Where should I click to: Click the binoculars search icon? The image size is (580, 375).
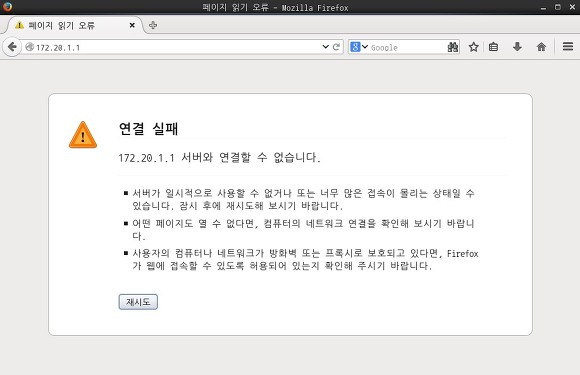click(453, 47)
